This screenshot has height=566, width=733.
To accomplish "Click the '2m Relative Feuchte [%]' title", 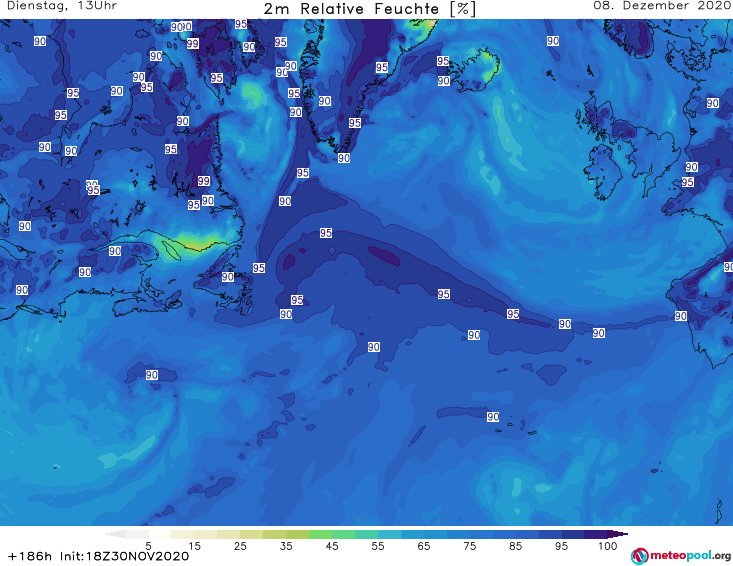I will tap(369, 9).
